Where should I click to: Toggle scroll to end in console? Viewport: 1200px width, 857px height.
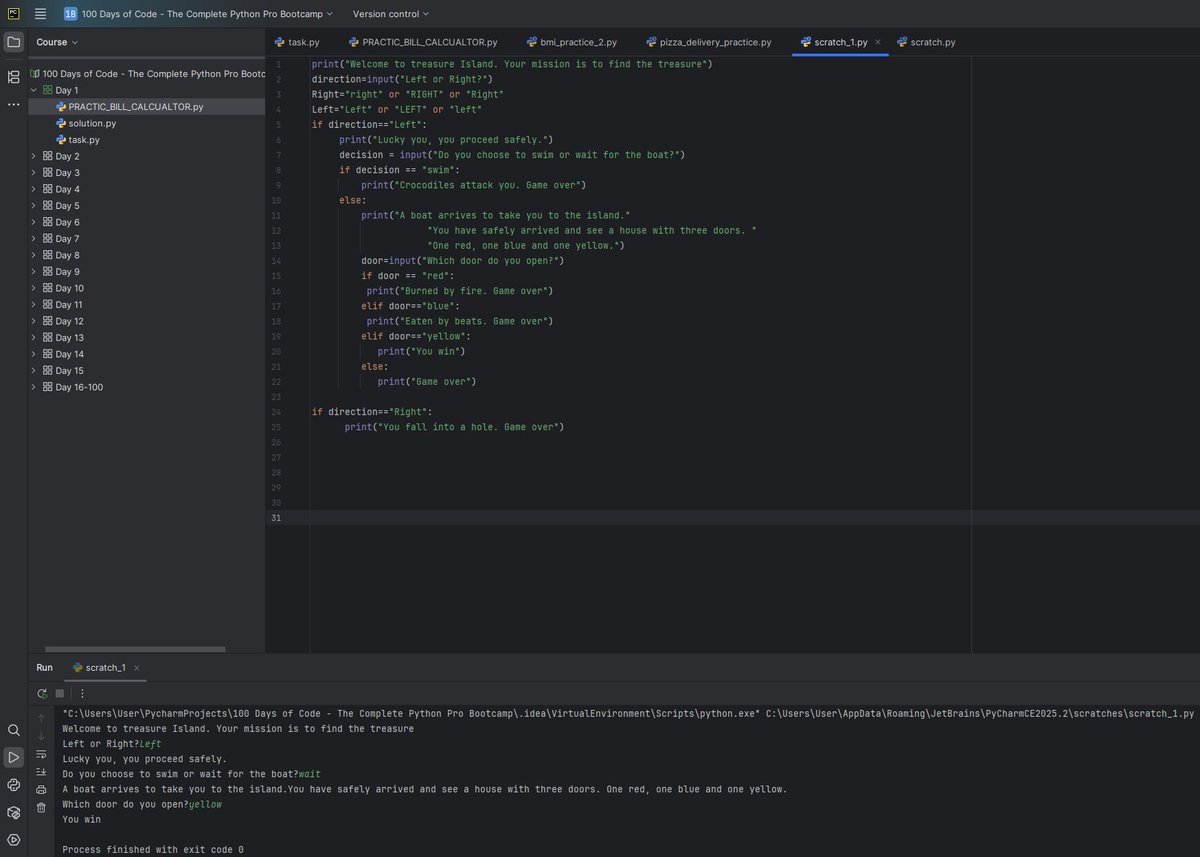[41, 771]
